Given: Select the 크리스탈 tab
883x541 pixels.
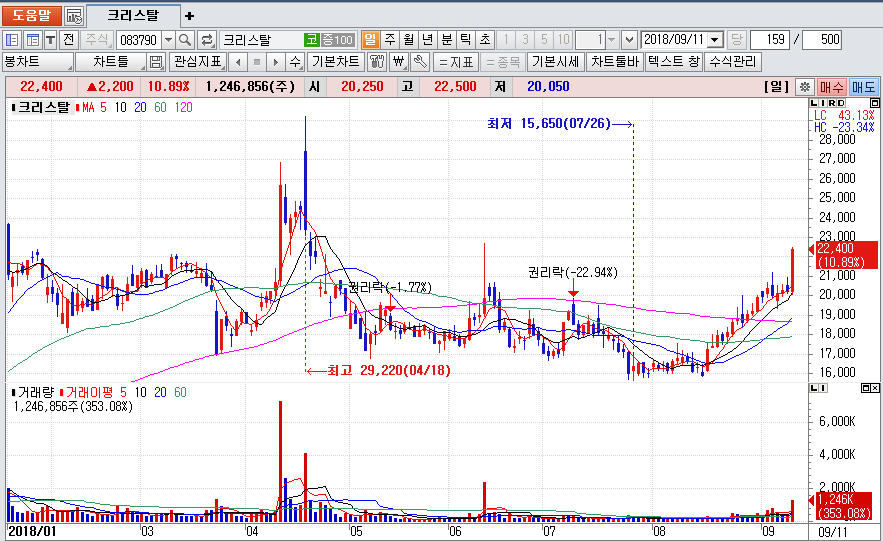Looking at the screenshot, I should 133,16.
